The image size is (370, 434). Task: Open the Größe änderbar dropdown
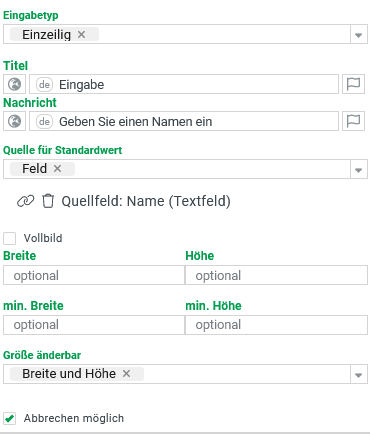[359, 374]
